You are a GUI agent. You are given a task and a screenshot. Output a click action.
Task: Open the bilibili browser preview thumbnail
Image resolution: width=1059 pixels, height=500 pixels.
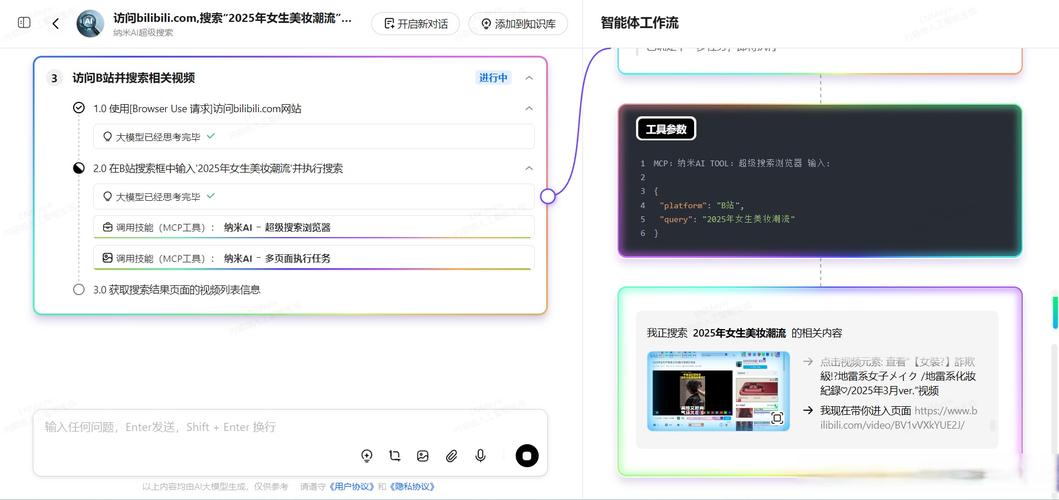[x=718, y=391]
